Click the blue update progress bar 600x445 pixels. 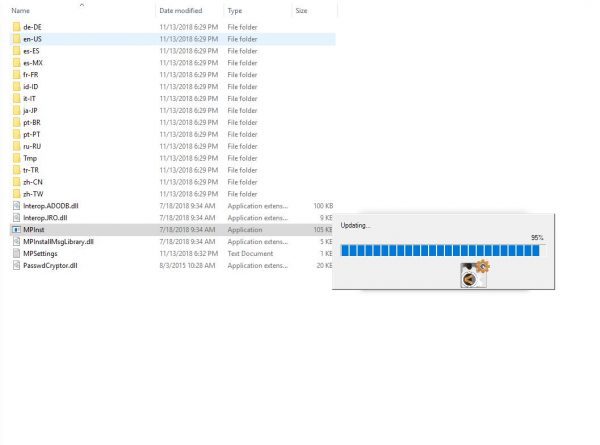pos(443,250)
